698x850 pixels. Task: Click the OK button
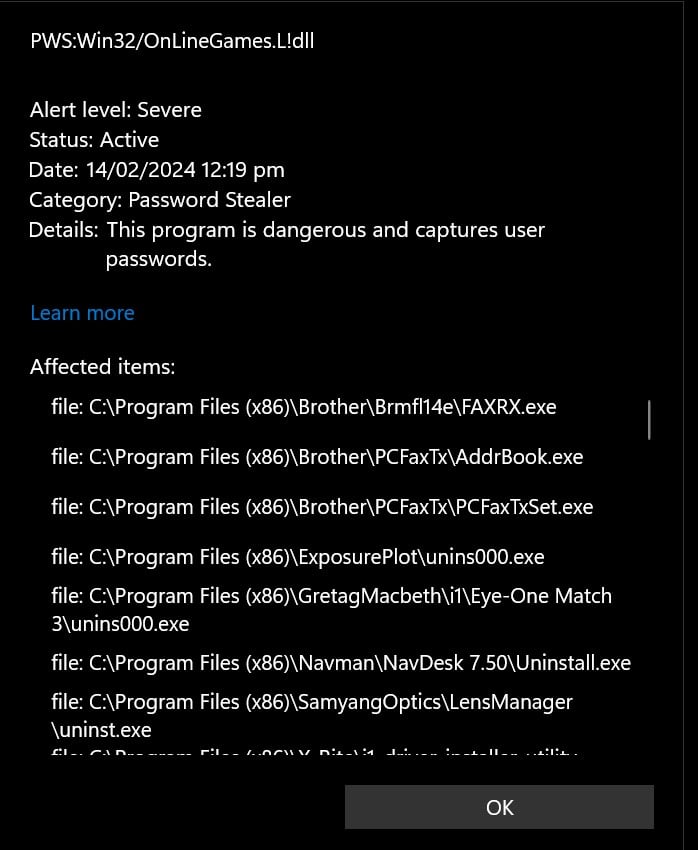point(499,807)
